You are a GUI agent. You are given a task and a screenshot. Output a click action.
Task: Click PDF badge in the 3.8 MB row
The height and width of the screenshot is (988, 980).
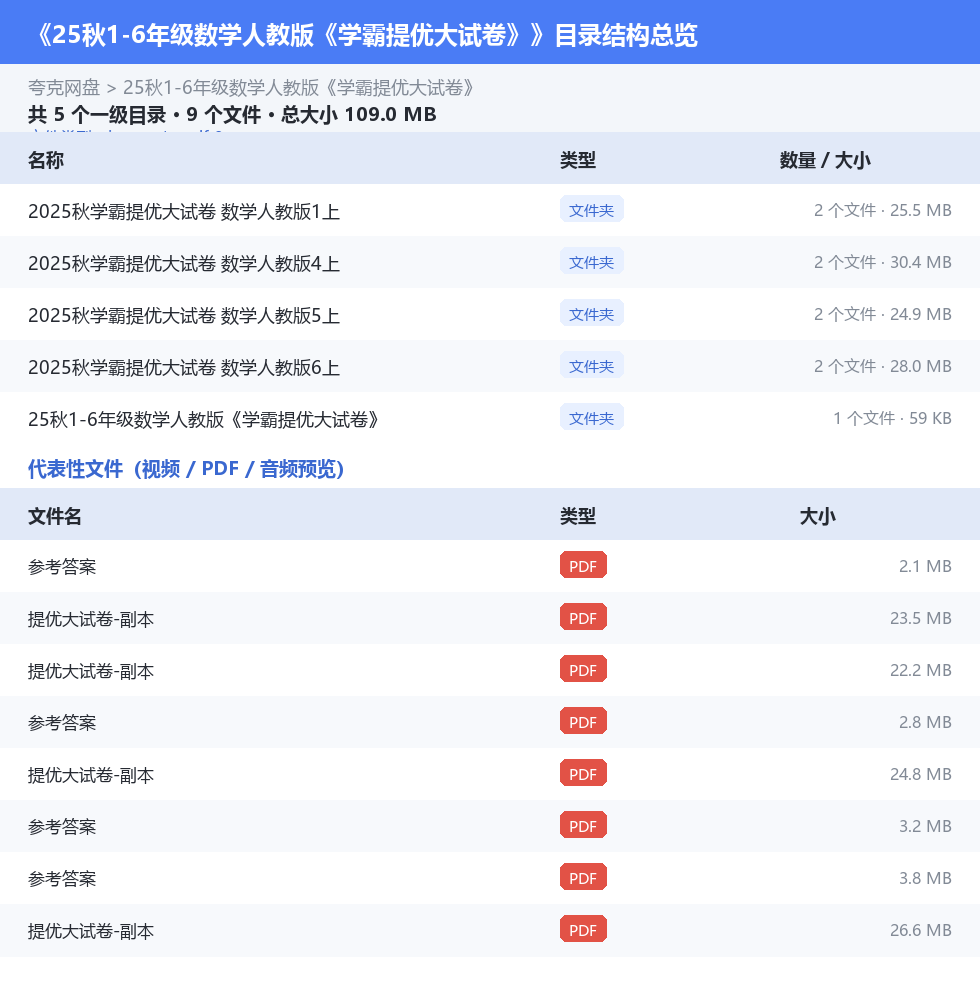[x=584, y=877]
